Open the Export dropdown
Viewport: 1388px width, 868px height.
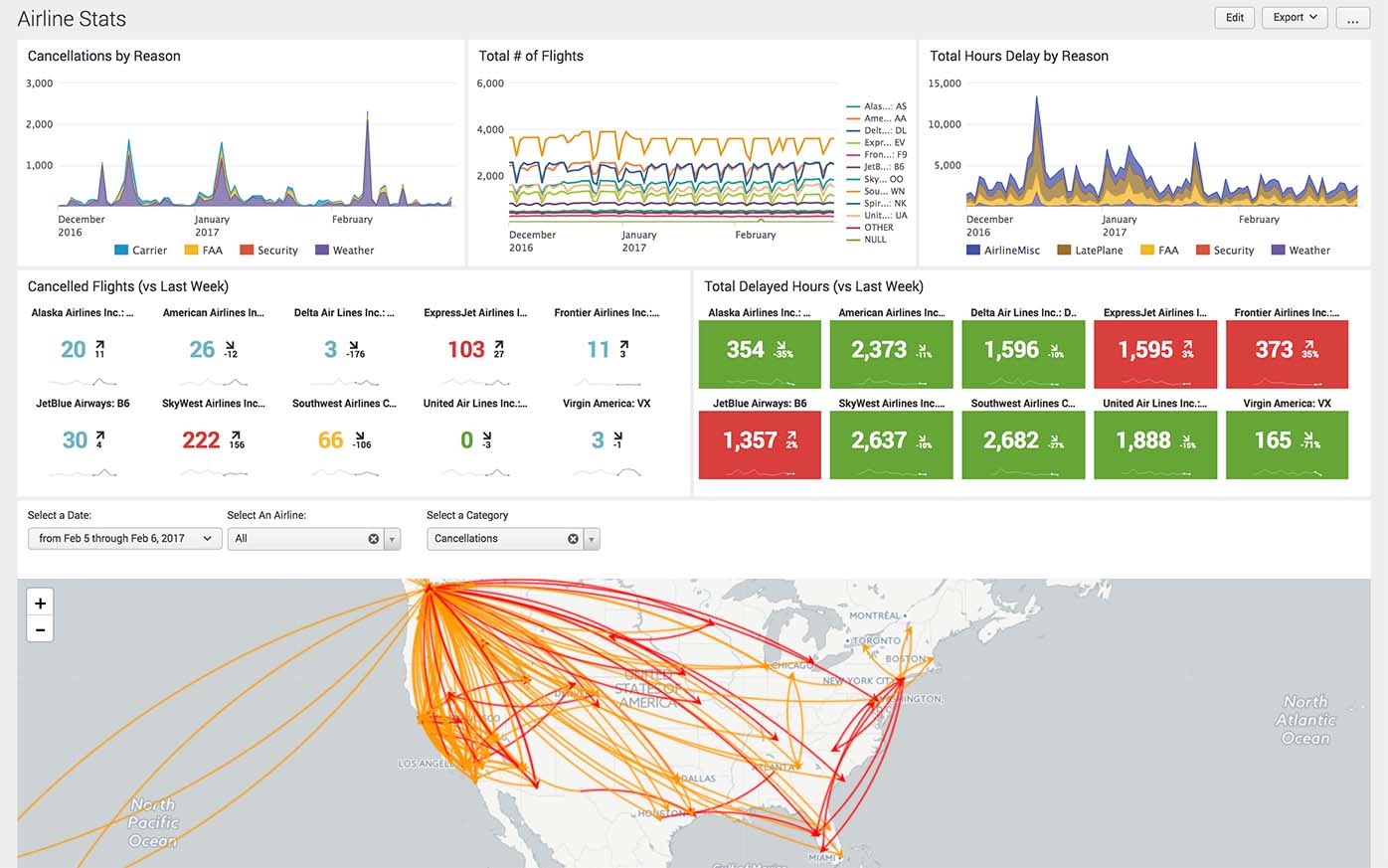point(1295,18)
